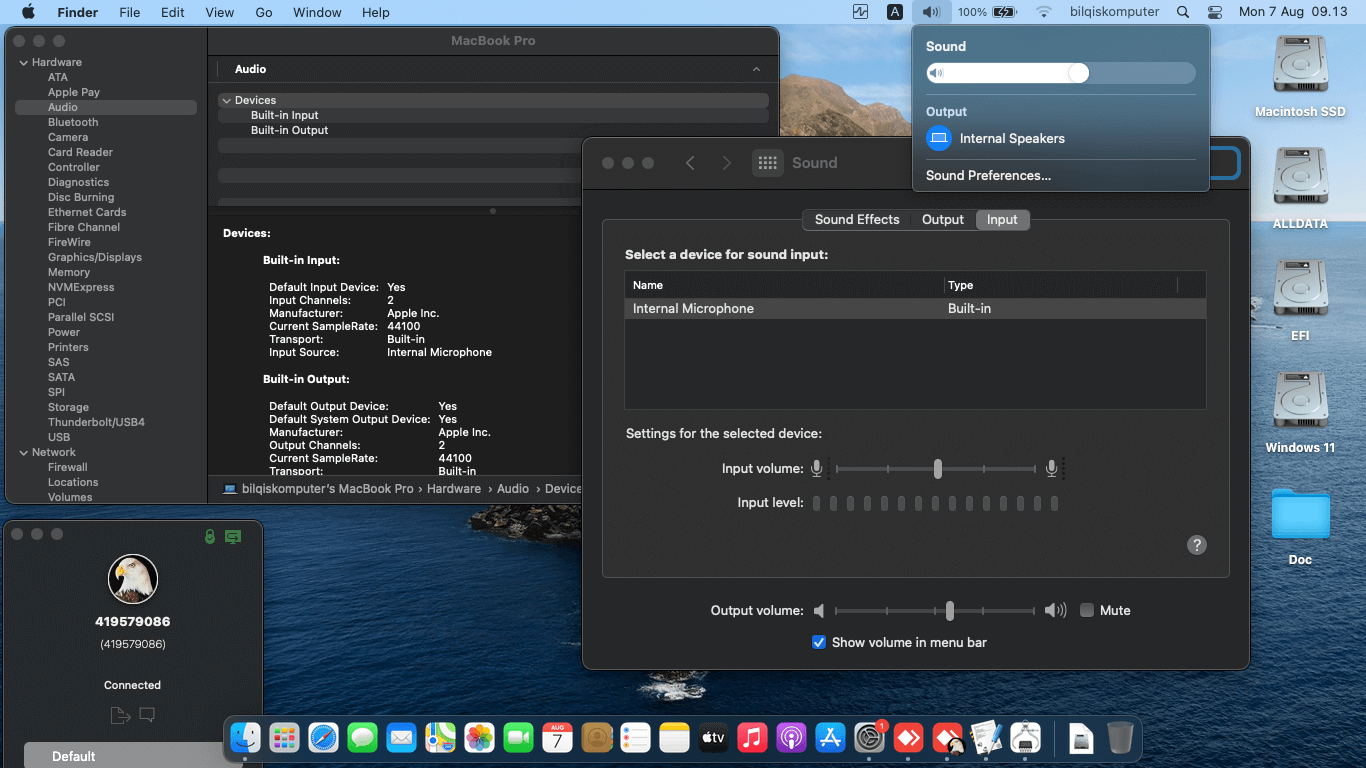Open the Window menu
1366x768 pixels.
[x=317, y=12]
